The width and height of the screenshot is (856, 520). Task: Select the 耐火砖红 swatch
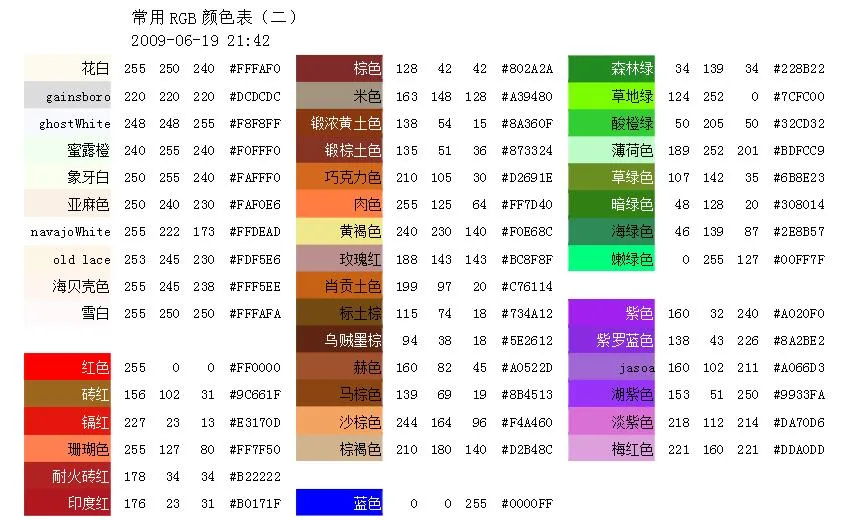pos(67,476)
